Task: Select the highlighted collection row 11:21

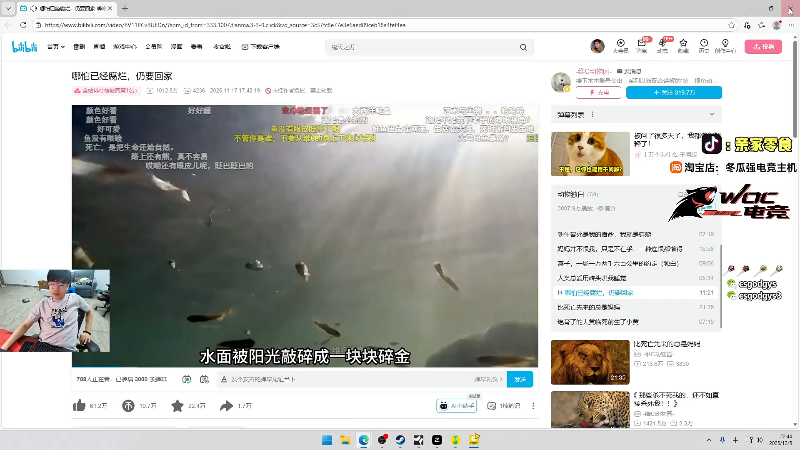Action: (x=635, y=293)
